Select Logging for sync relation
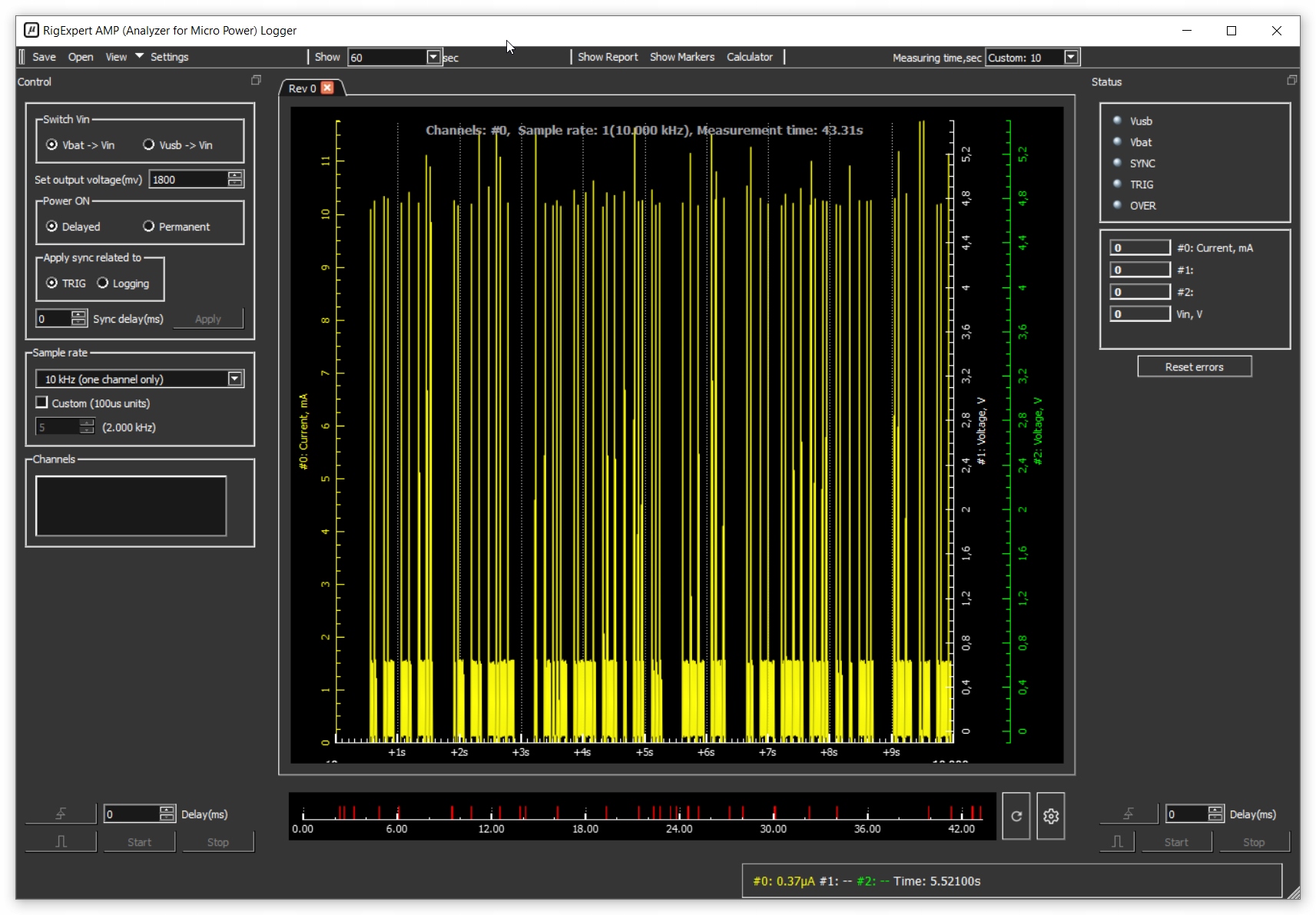This screenshot has height=915, width=1316. tap(103, 283)
